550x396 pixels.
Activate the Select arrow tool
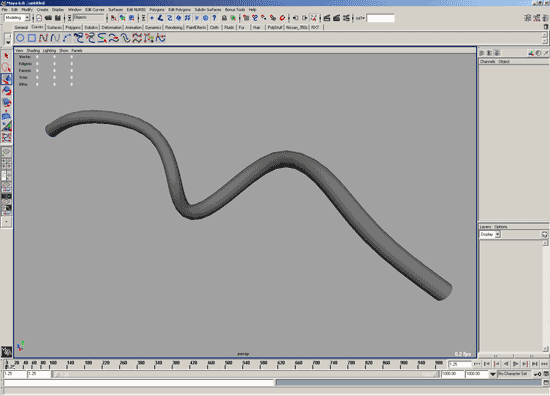(6, 56)
